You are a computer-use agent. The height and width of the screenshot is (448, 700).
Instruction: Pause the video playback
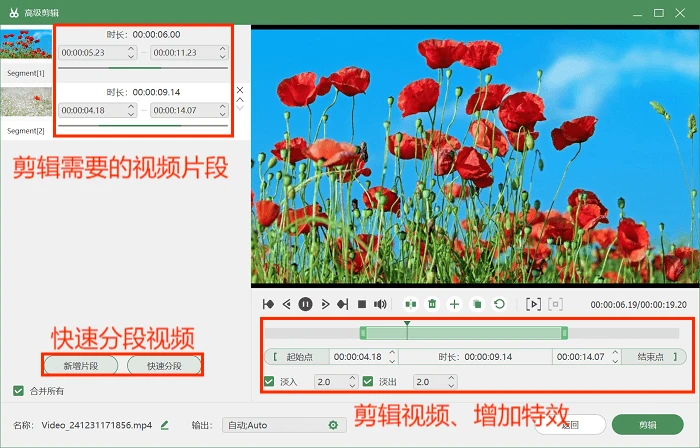point(305,304)
